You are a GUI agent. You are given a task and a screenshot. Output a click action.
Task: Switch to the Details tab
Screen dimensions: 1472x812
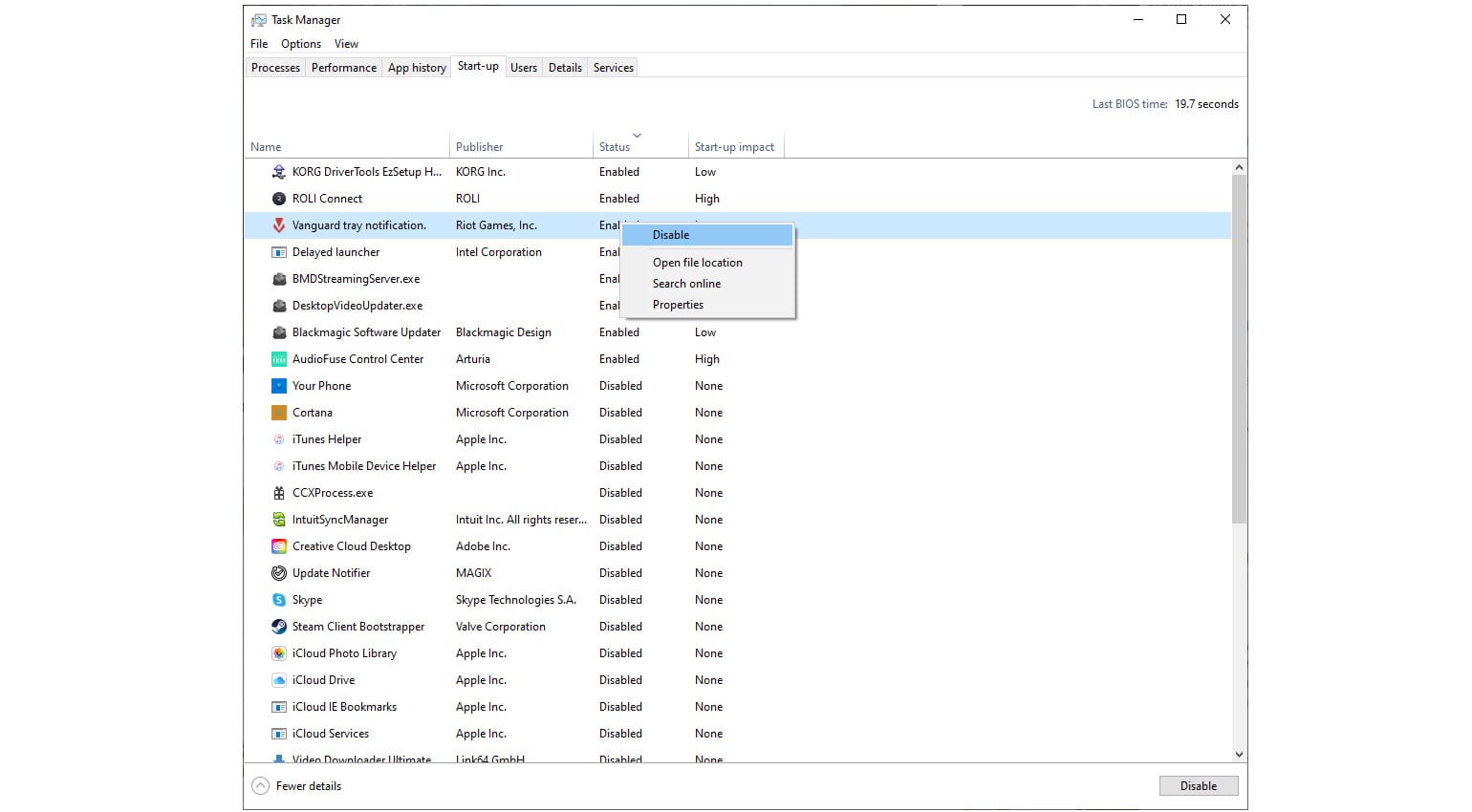[x=565, y=68]
